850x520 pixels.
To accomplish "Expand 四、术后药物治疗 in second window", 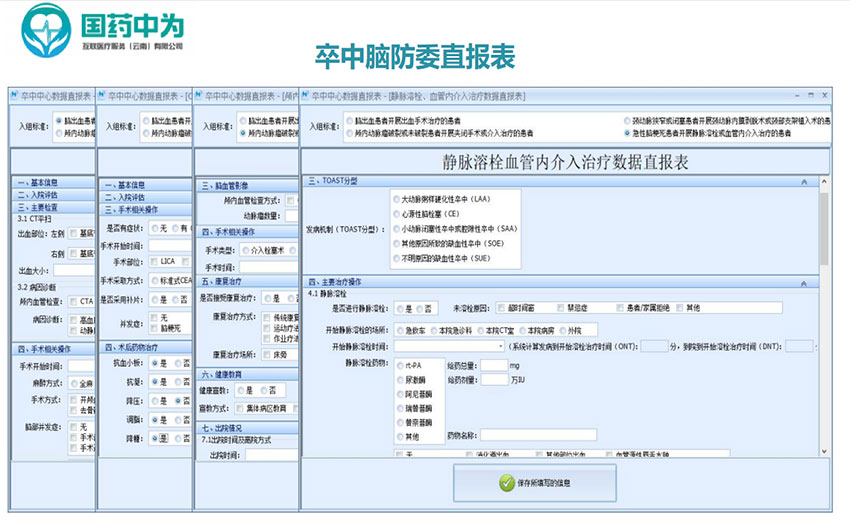I will 146,347.
